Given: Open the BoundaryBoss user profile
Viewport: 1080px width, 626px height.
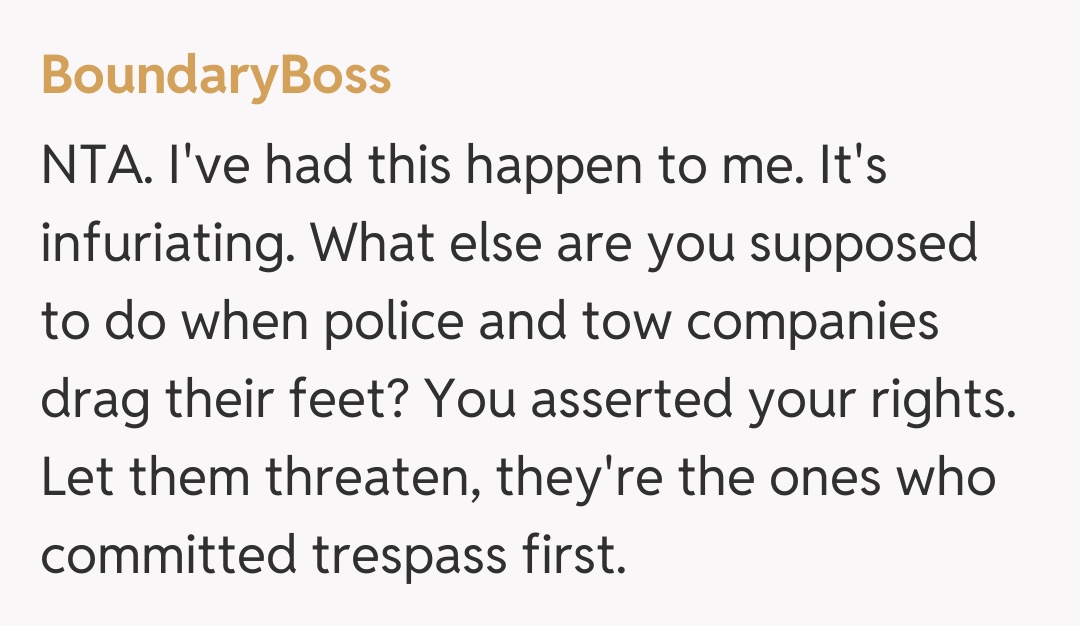Looking at the screenshot, I should click(x=216, y=75).
